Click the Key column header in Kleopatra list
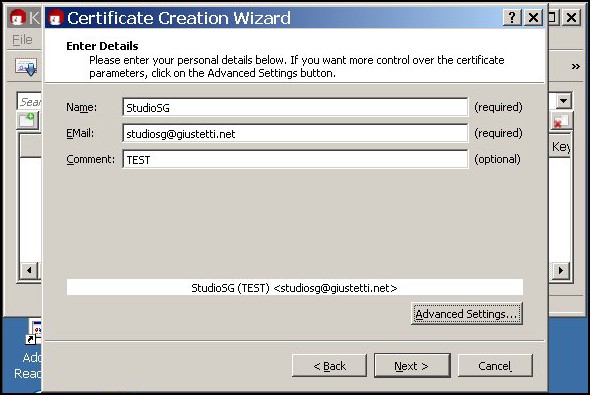 click(560, 146)
